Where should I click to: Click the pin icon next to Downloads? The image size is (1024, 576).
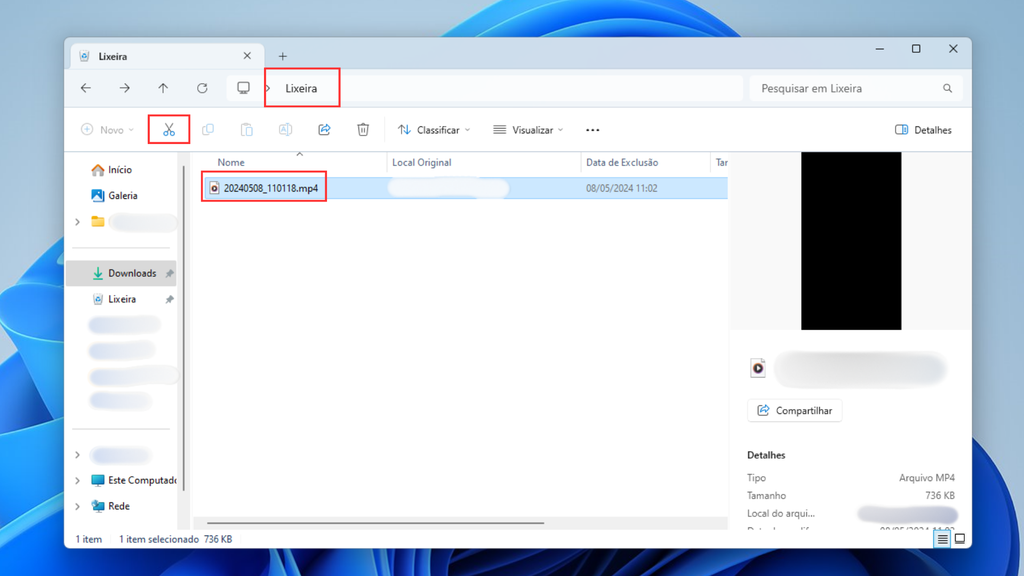169,274
